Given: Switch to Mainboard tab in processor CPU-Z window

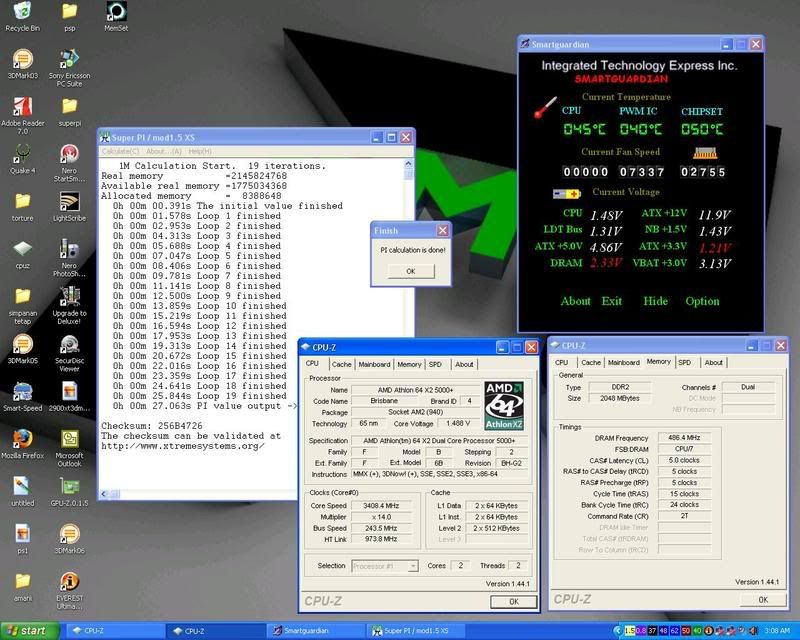Looking at the screenshot, I should point(374,364).
